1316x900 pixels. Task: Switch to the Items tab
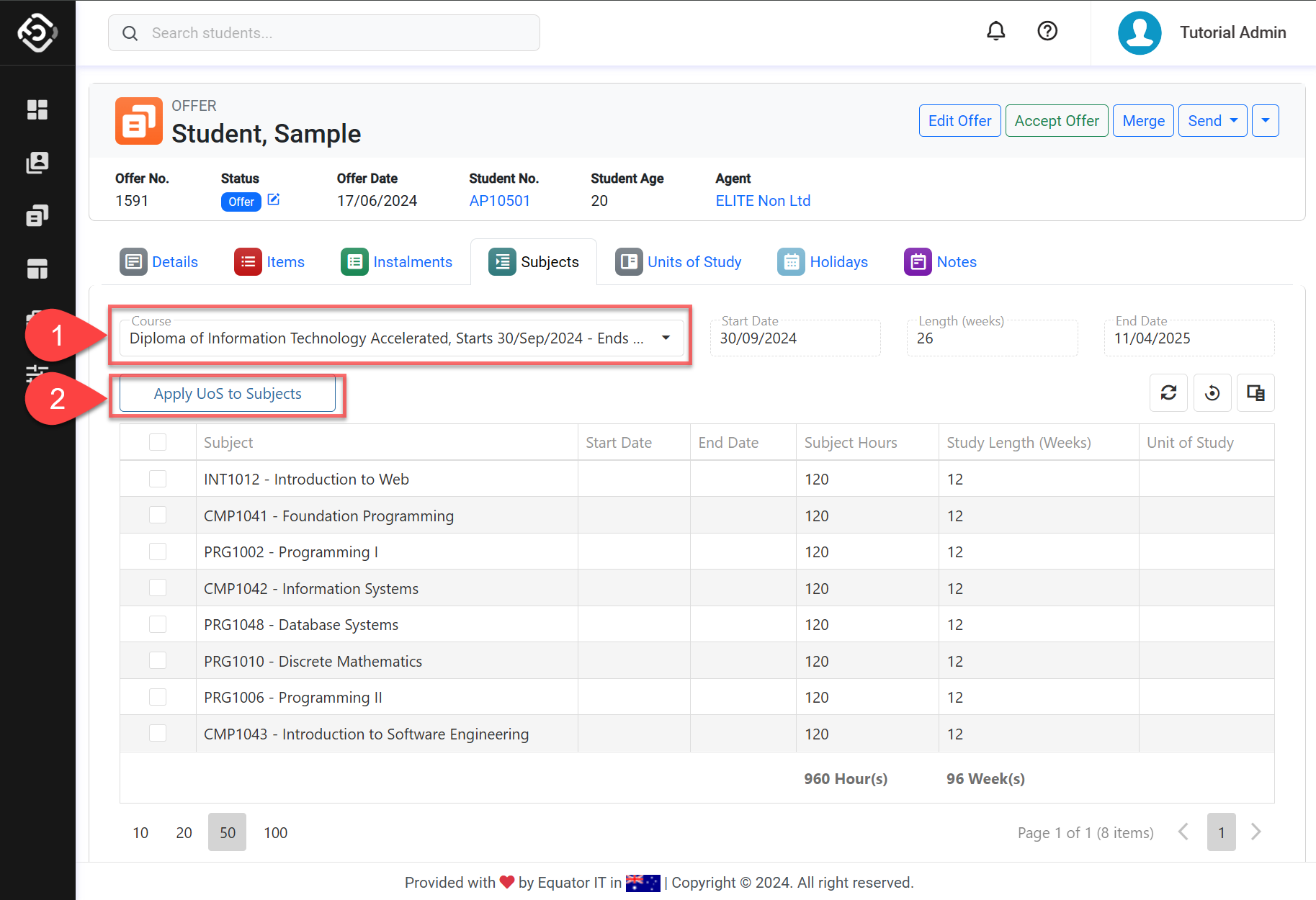[269, 262]
